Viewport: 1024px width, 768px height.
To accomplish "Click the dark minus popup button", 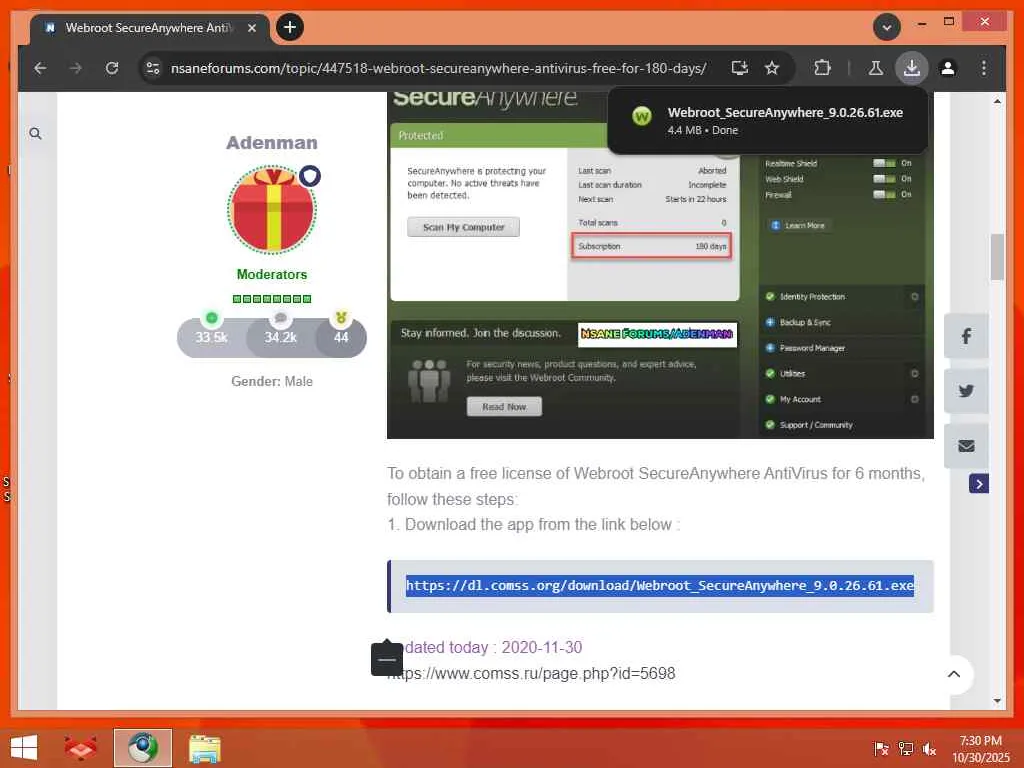I will click(387, 660).
